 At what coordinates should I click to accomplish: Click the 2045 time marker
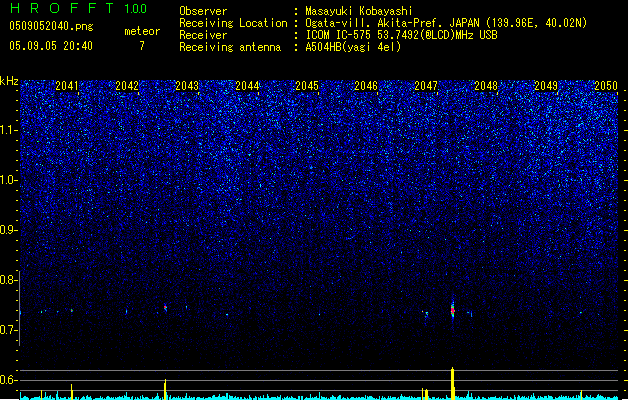307,85
